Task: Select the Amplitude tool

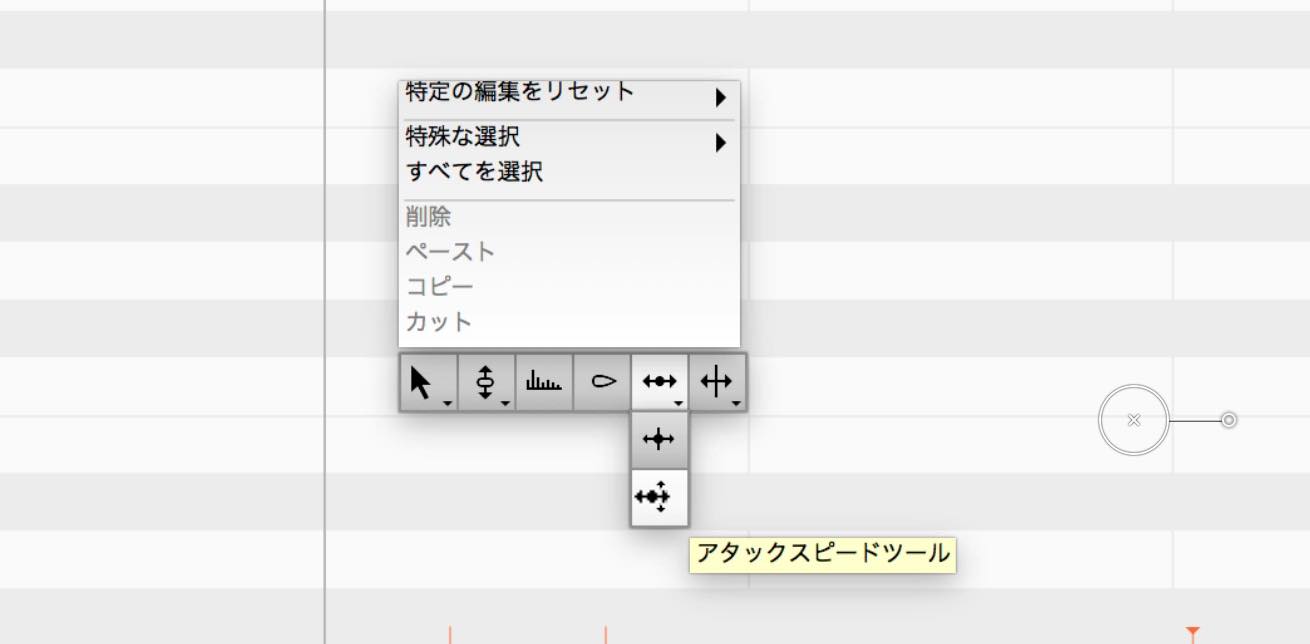Action: coord(602,382)
